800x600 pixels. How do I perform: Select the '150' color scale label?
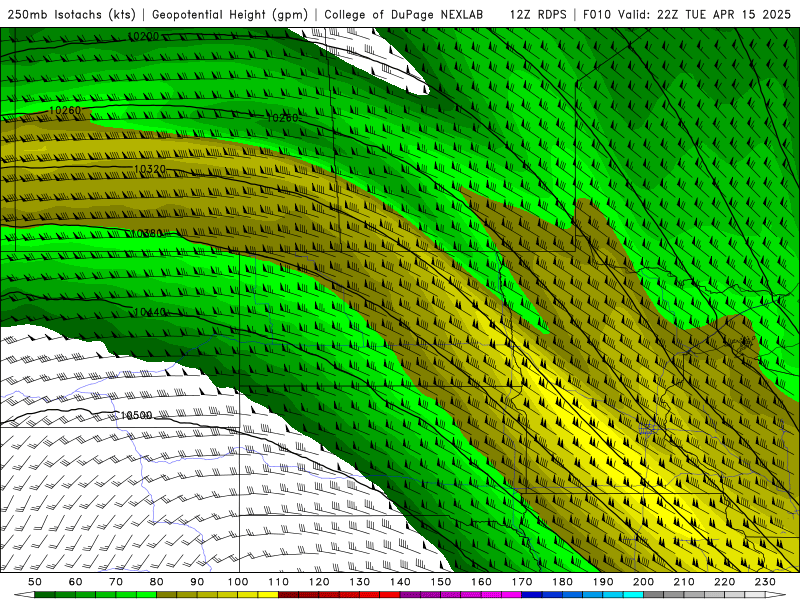tap(441, 582)
